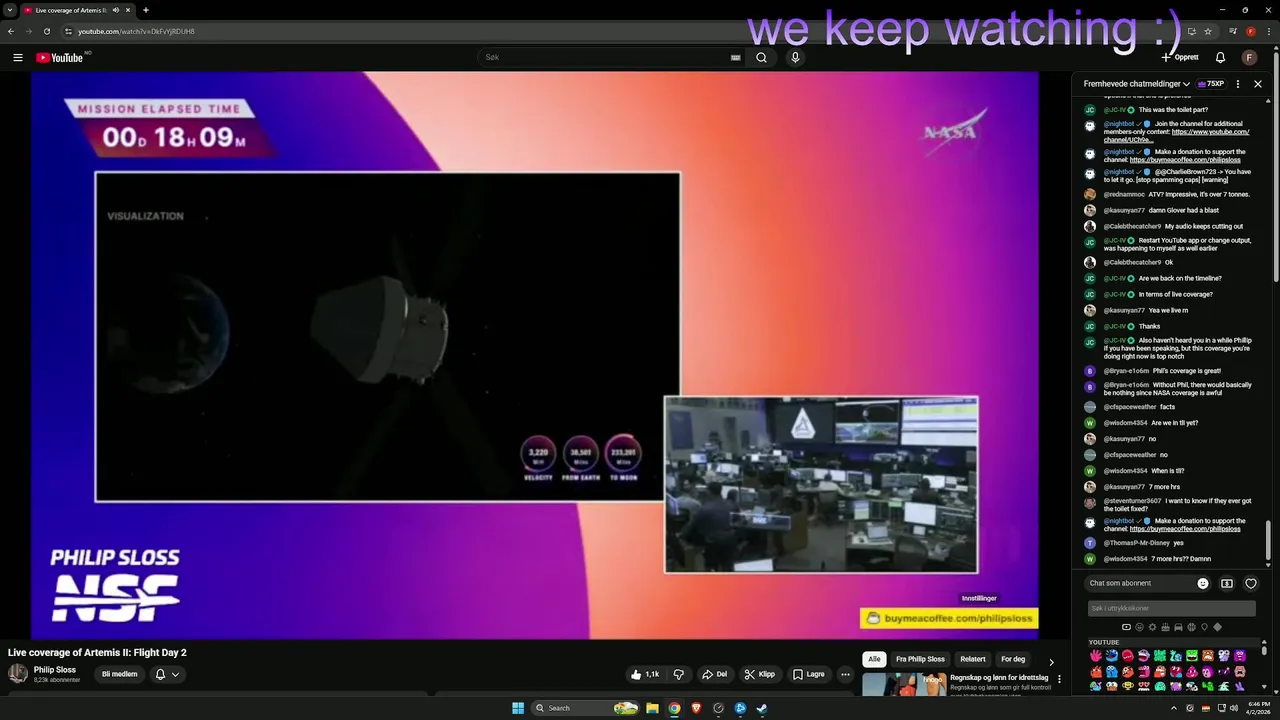The image size is (1280, 720).
Task: Install app icon in the address bar
Action: pos(1191,31)
